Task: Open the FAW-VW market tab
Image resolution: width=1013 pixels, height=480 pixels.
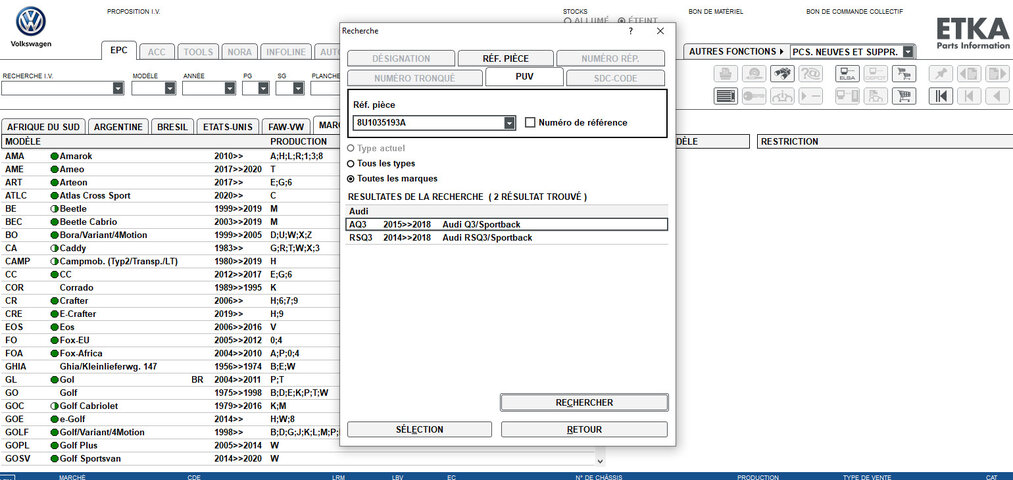Action: (286, 127)
